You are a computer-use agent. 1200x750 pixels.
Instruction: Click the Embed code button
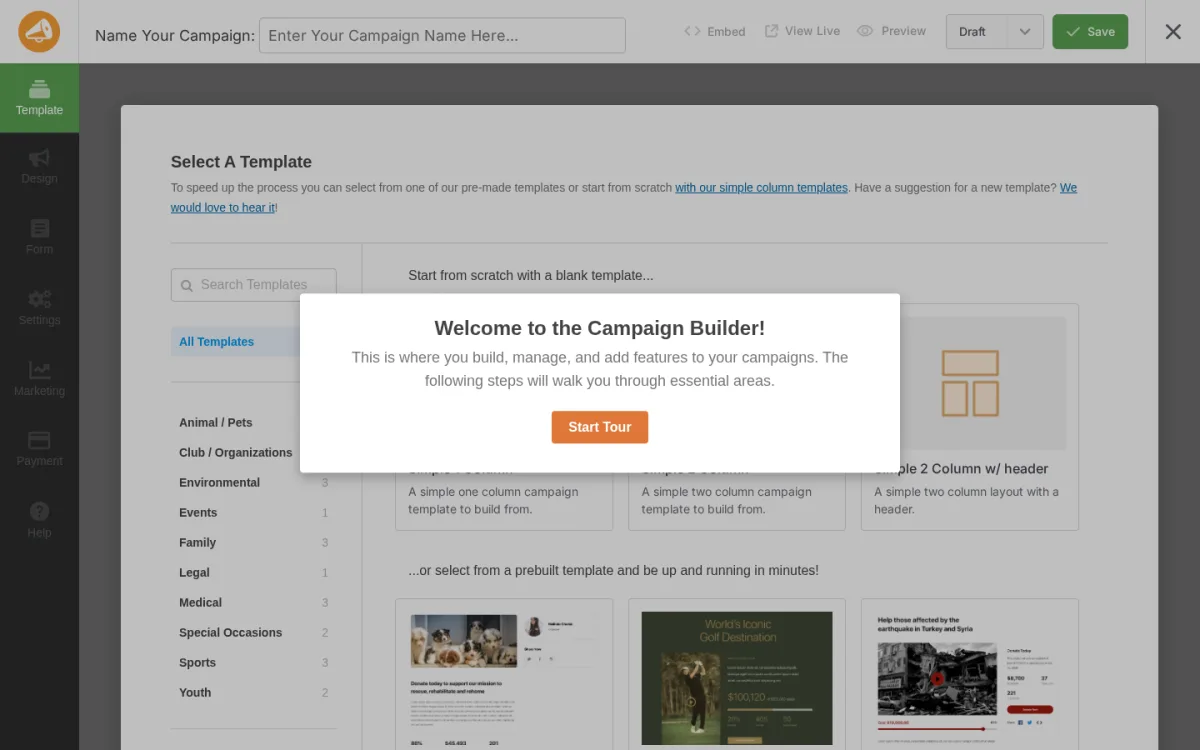[x=715, y=32]
